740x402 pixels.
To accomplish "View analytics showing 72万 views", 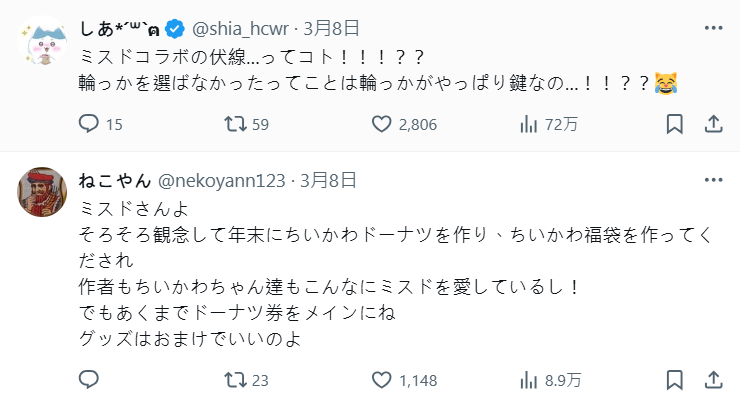I will (x=529, y=125).
